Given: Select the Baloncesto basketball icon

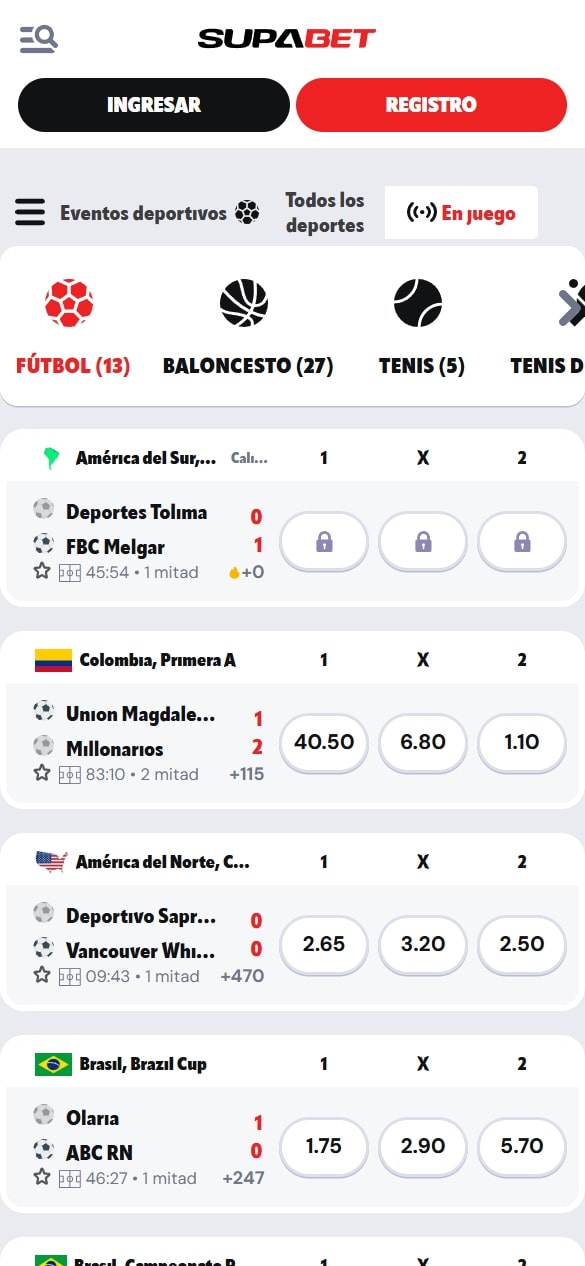Looking at the screenshot, I should [244, 303].
